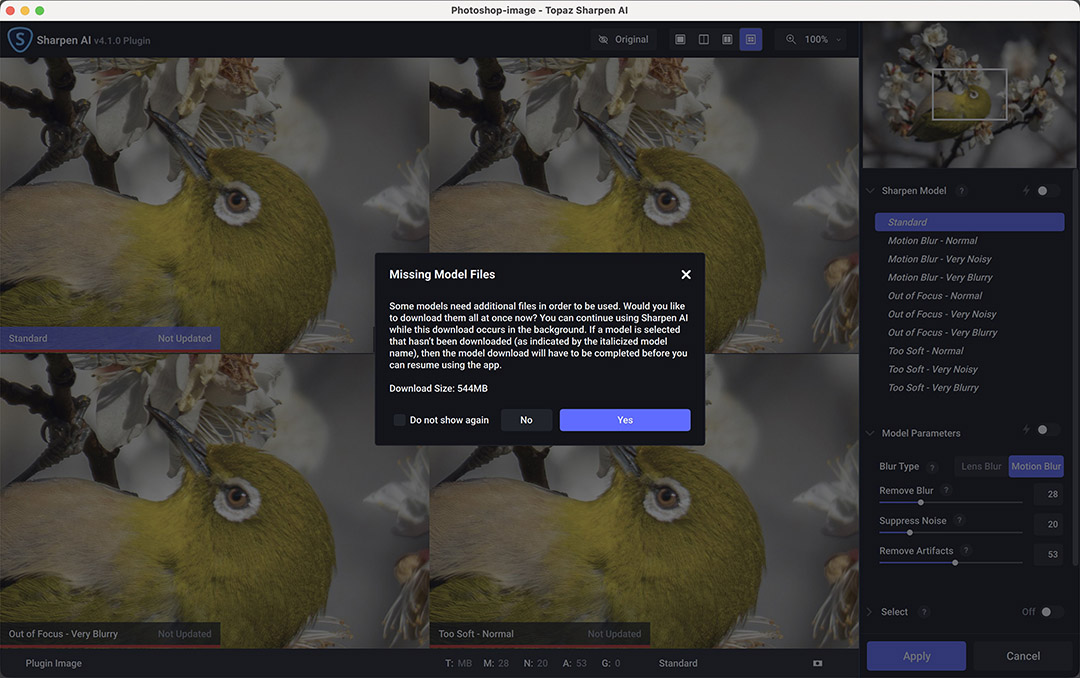Click No to decline the download
Viewport: 1080px width, 678px height.
[x=526, y=420]
